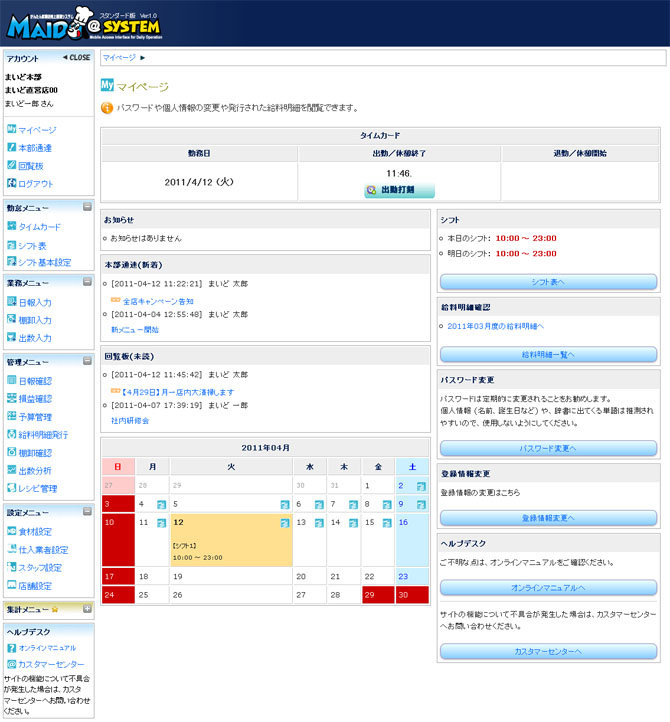
Task: Click the レシピ管理 icon
Action: pyautogui.click(x=12, y=488)
